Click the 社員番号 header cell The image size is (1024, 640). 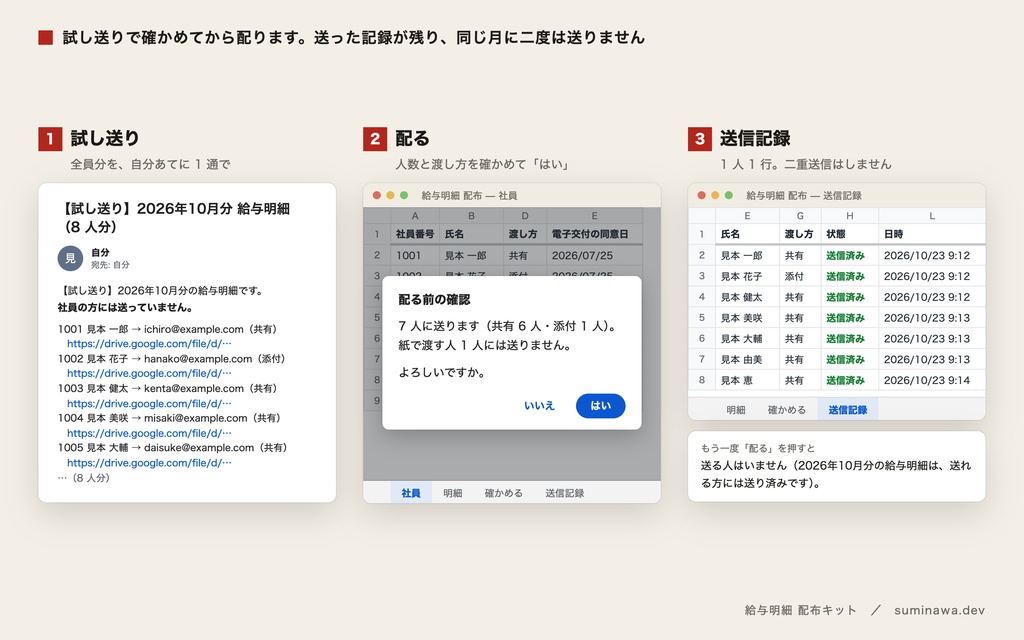click(415, 234)
